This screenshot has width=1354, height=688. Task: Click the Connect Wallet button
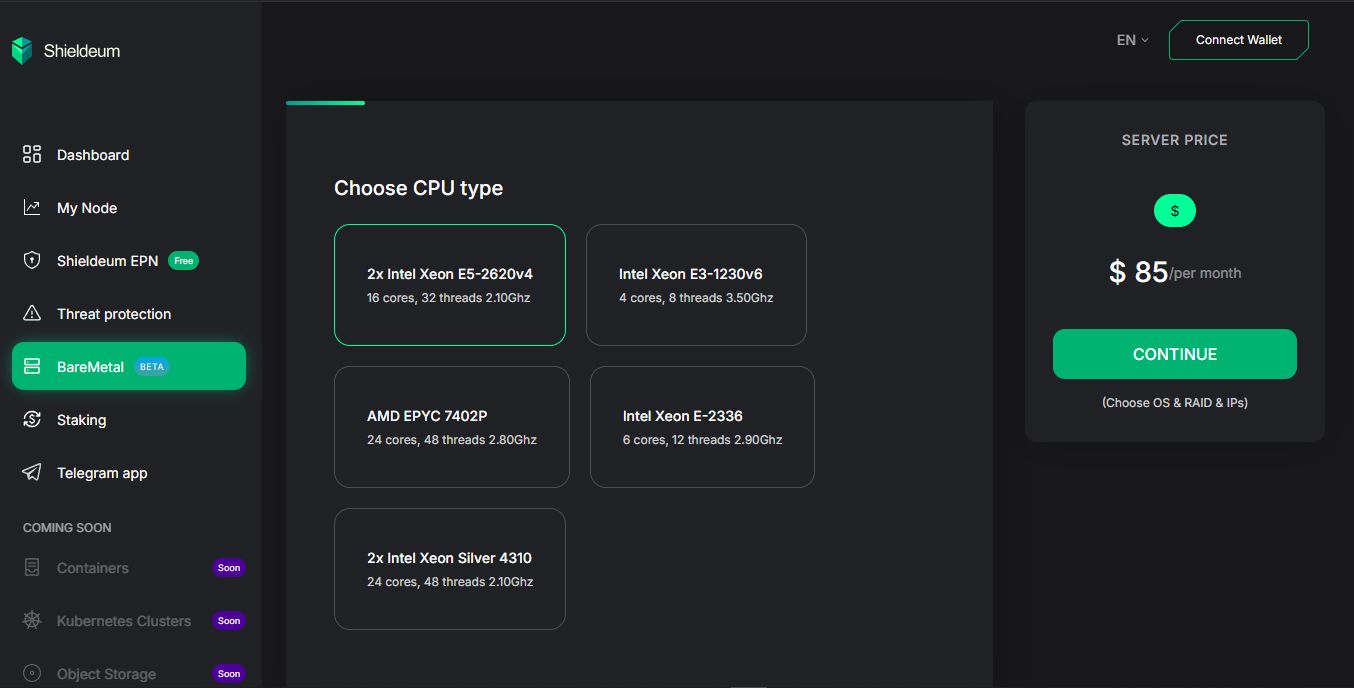tap(1239, 40)
